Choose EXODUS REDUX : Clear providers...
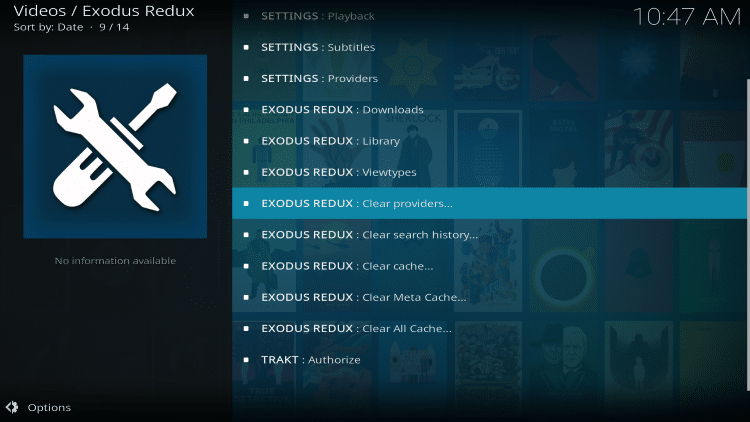 tap(489, 203)
